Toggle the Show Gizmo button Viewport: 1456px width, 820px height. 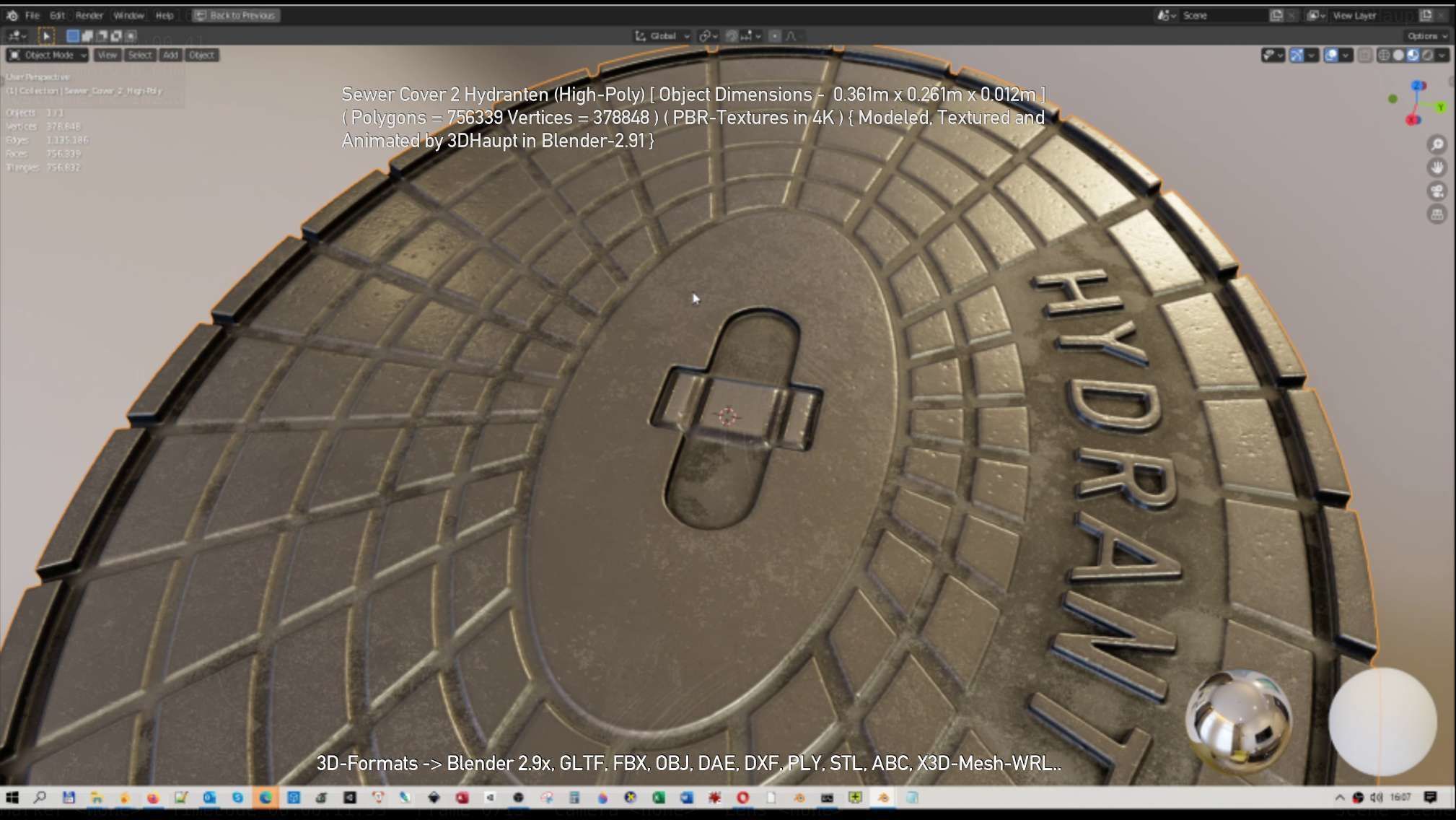[1297, 55]
